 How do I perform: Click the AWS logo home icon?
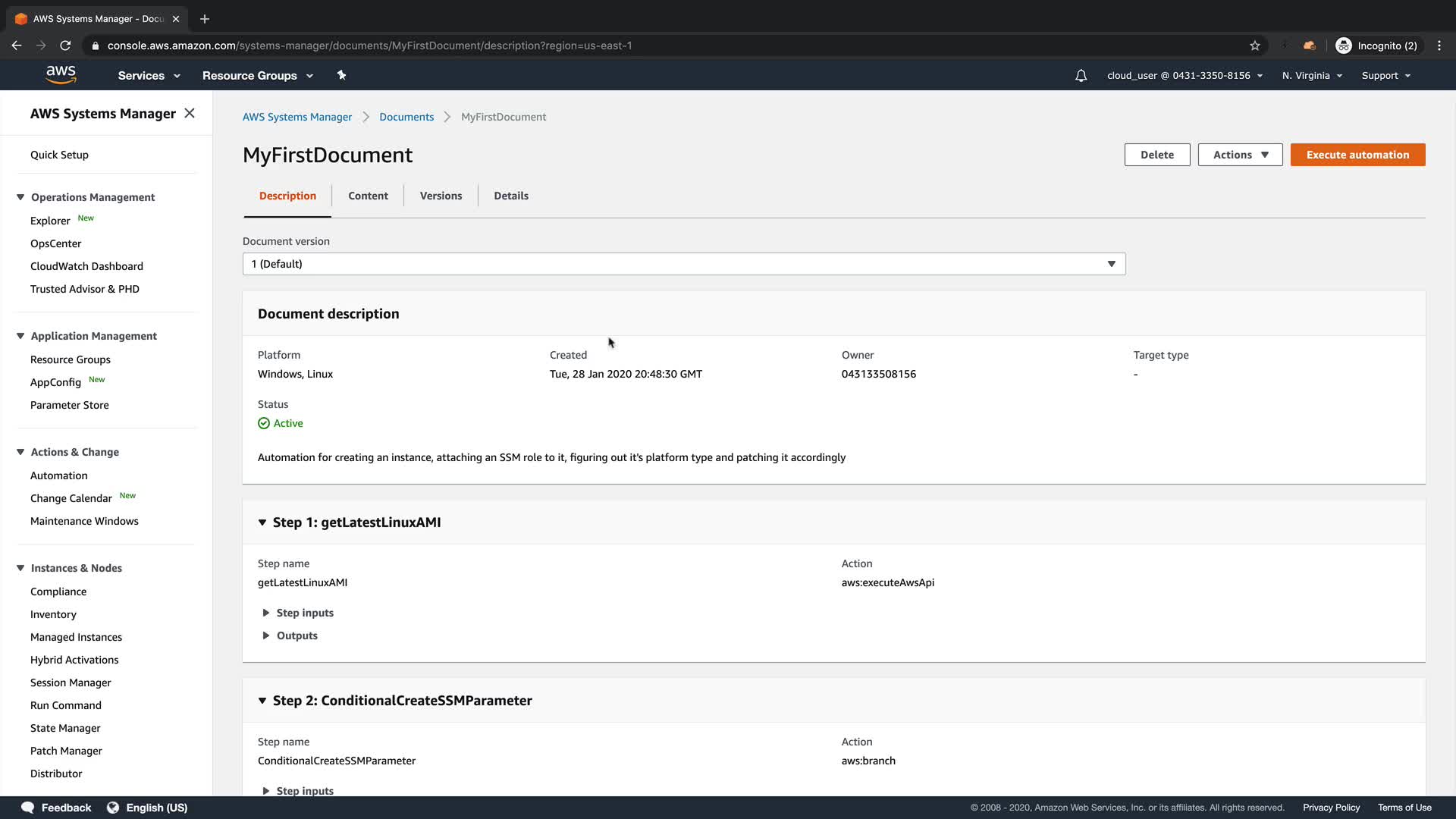(x=61, y=74)
